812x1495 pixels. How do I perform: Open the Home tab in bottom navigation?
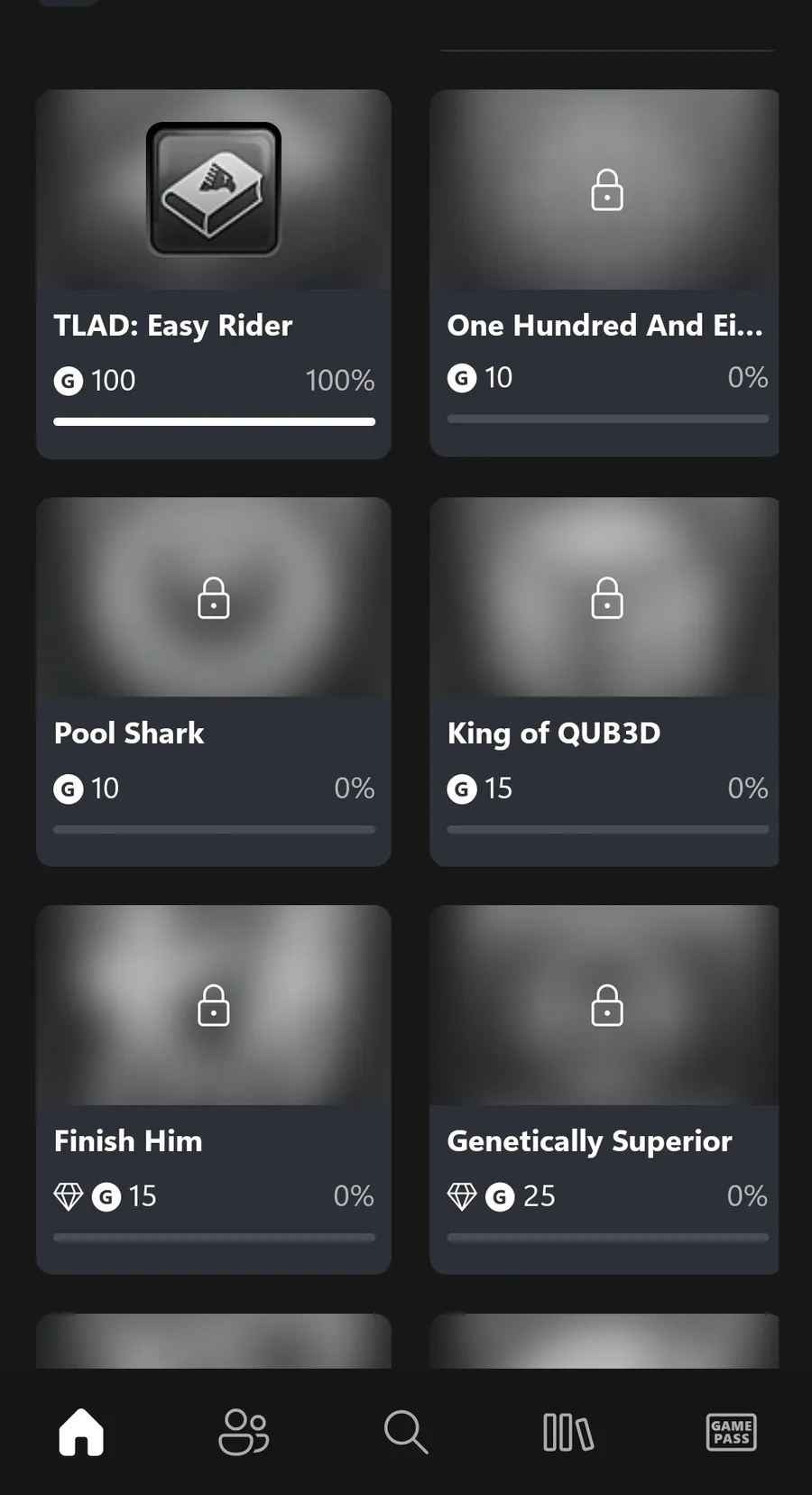[x=81, y=1432]
